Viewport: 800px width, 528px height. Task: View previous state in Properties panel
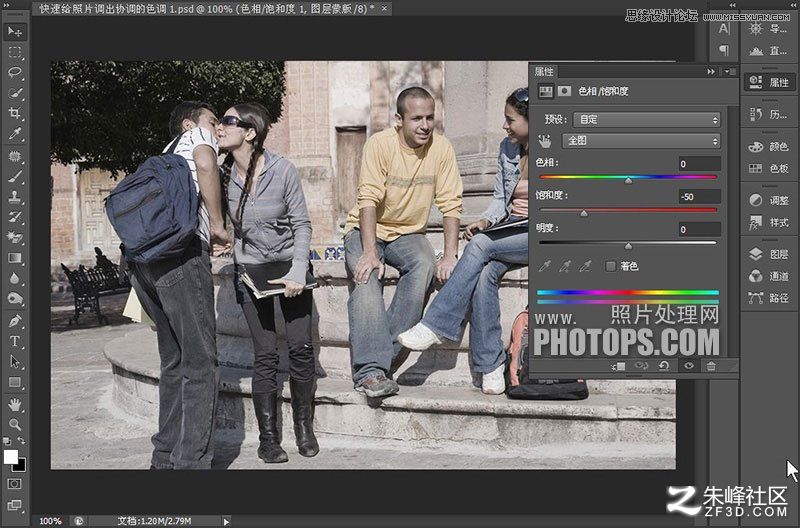641,366
